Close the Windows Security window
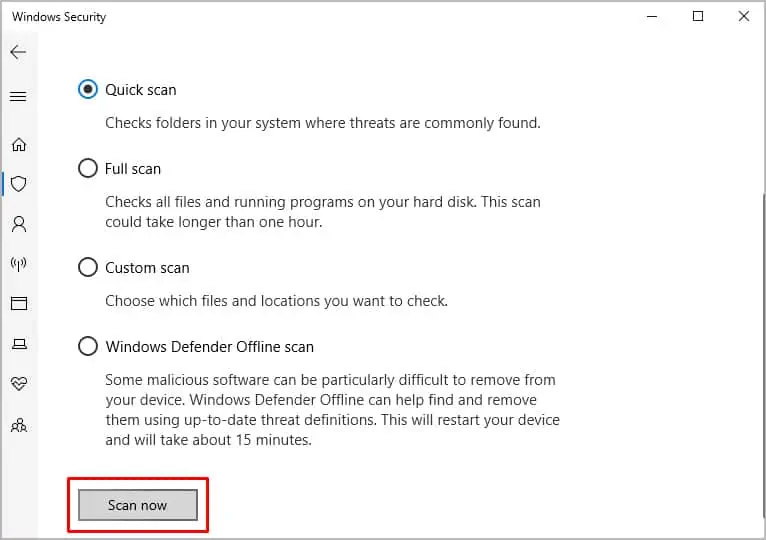766x540 pixels. pos(744,16)
